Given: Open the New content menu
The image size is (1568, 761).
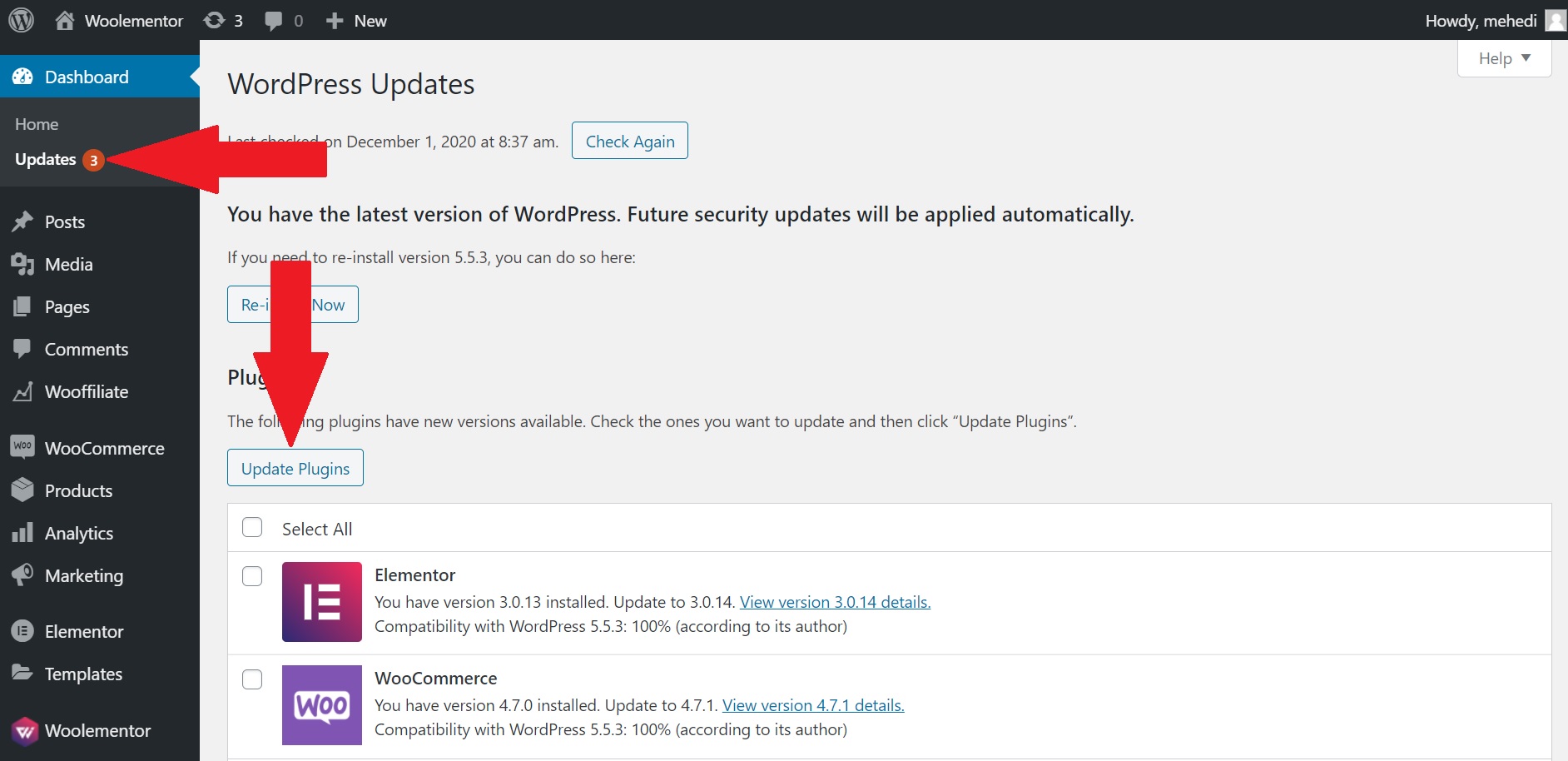Looking at the screenshot, I should 356,20.
